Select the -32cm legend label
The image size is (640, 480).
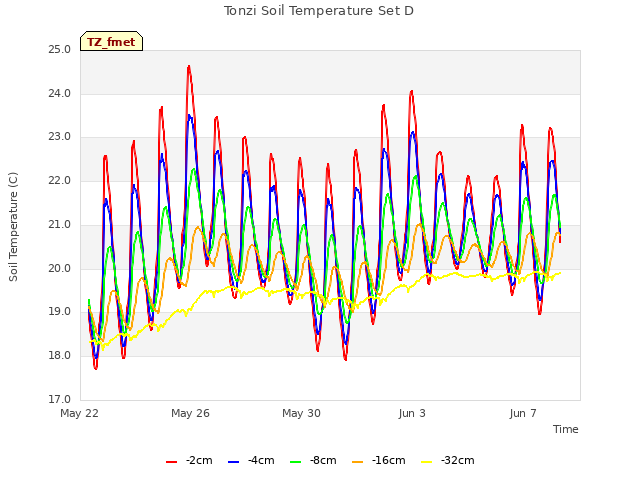(x=458, y=460)
